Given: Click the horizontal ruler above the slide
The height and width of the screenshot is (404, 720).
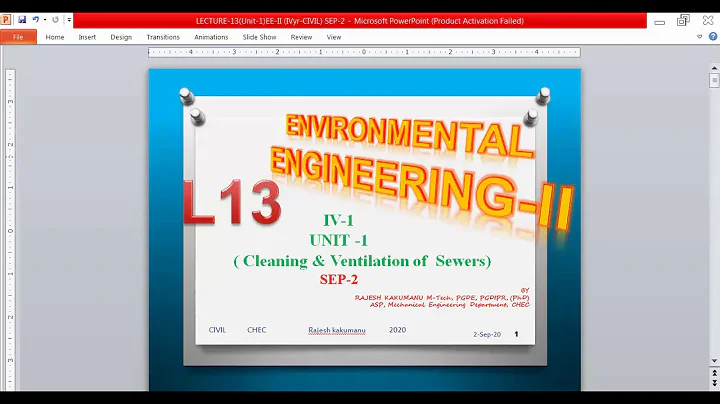Looking at the screenshot, I should tap(364, 52).
